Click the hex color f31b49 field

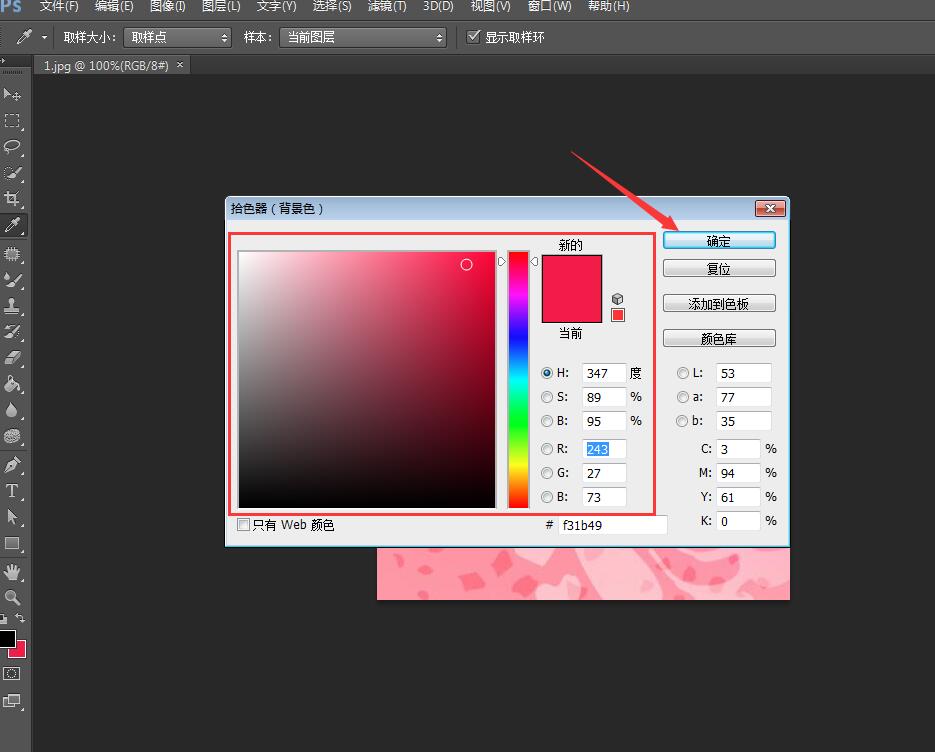pyautogui.click(x=612, y=525)
